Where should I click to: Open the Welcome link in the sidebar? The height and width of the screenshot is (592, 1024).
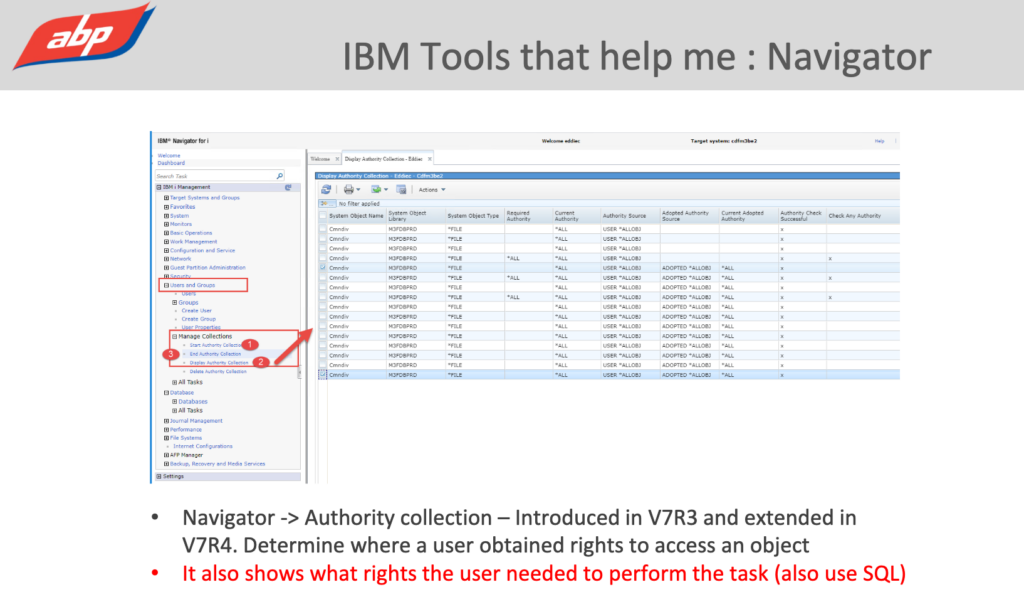click(x=168, y=156)
